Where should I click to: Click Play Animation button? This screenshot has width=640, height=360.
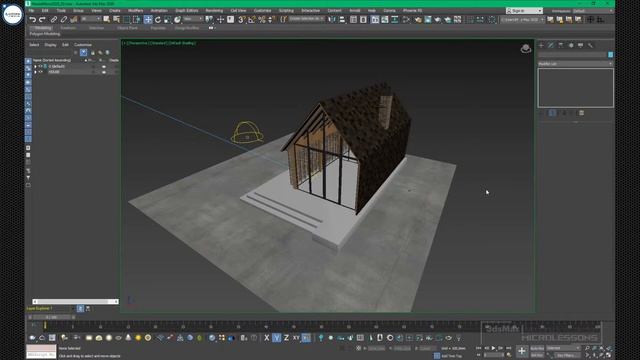coord(493,348)
